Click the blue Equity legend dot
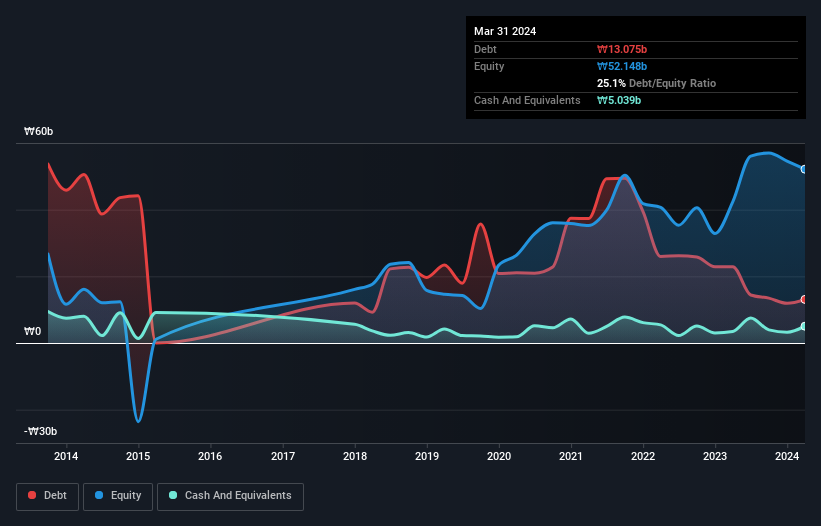The image size is (821, 526). coord(99,495)
